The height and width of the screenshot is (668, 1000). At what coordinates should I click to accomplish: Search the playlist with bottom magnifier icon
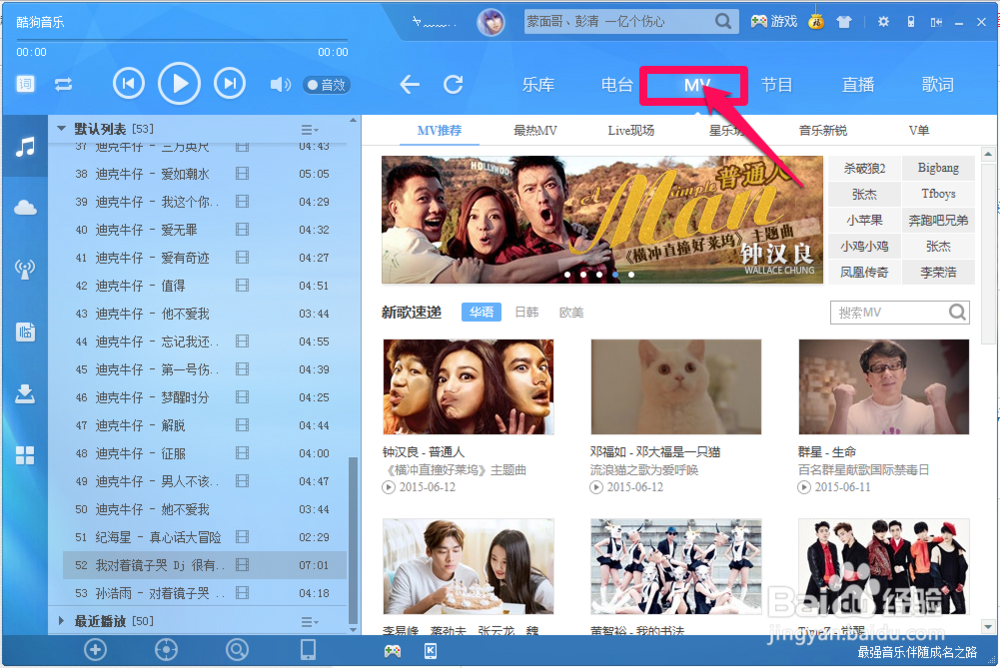237,650
